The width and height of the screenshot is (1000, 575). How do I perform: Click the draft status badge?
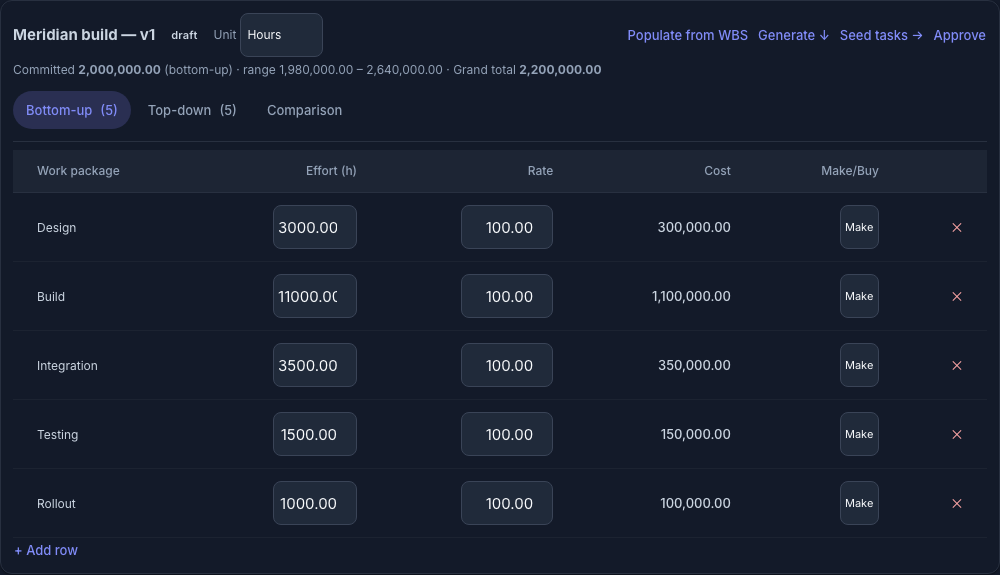point(184,36)
